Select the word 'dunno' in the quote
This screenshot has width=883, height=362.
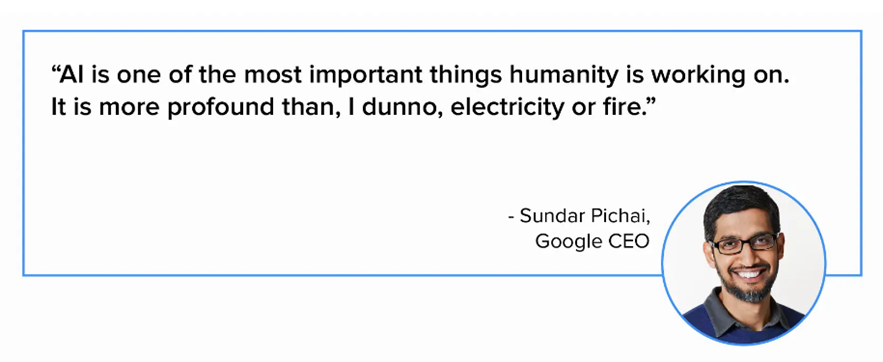[x=395, y=108]
